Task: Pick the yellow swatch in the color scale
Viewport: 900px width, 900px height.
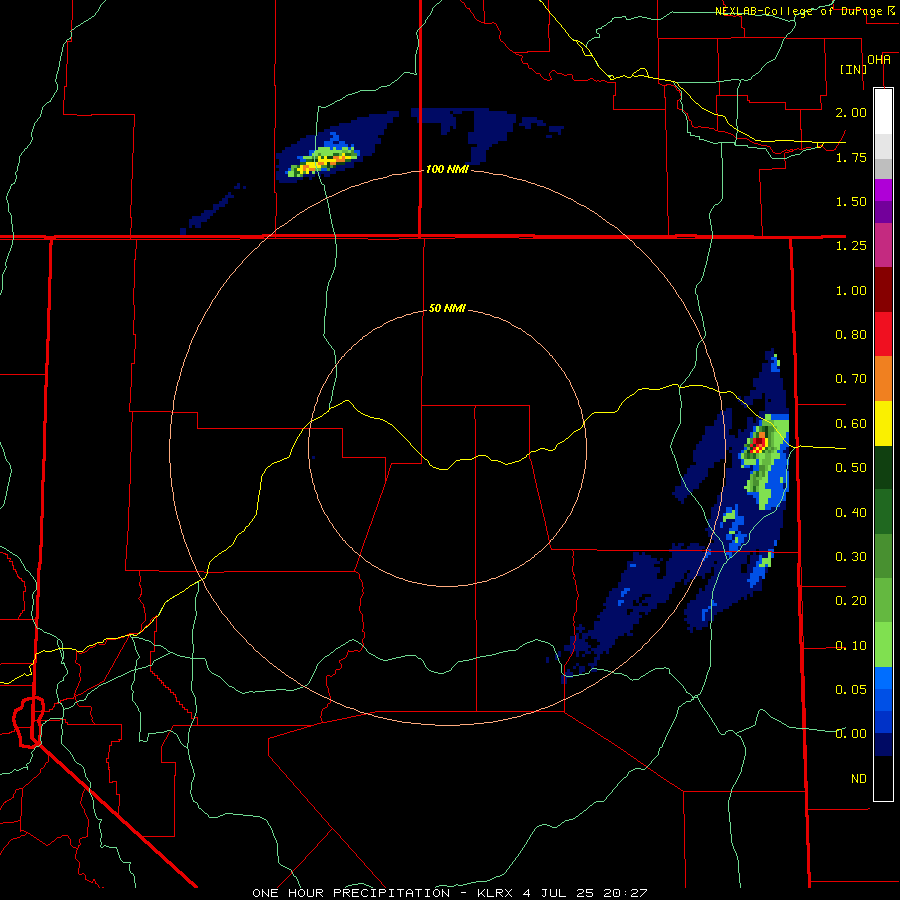Action: click(x=883, y=423)
